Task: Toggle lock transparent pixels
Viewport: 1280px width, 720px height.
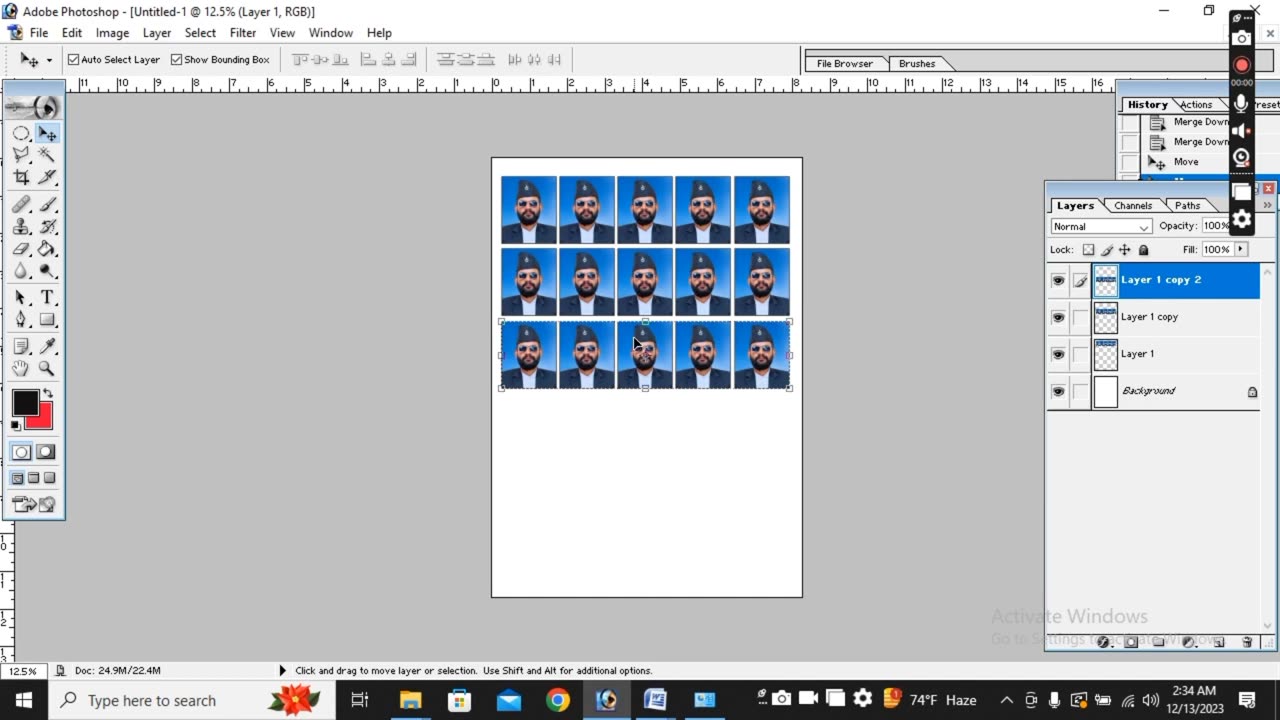Action: pos(1088,250)
